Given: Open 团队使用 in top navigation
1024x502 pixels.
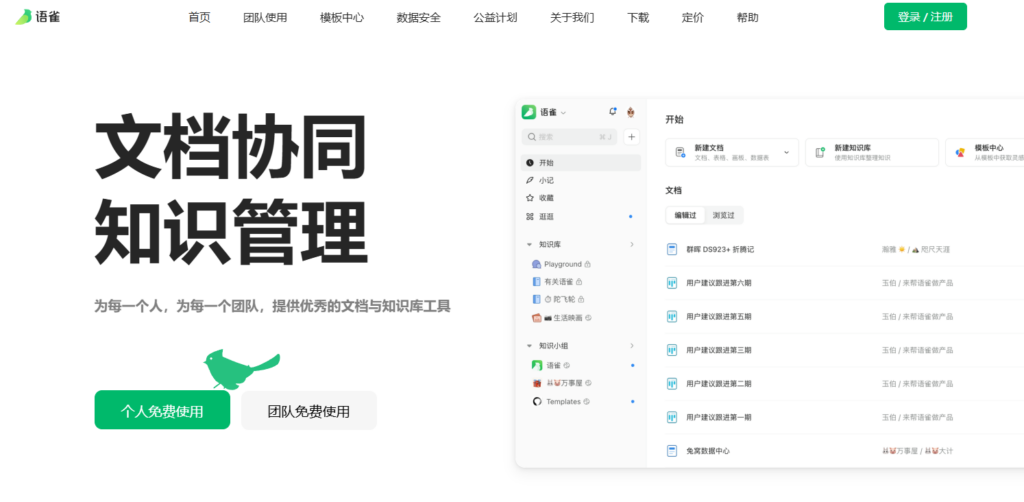Looking at the screenshot, I should point(265,18).
